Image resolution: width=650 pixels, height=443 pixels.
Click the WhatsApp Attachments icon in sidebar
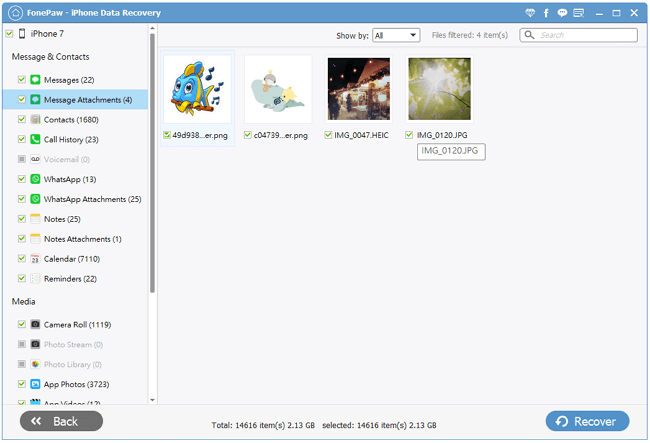click(35, 199)
